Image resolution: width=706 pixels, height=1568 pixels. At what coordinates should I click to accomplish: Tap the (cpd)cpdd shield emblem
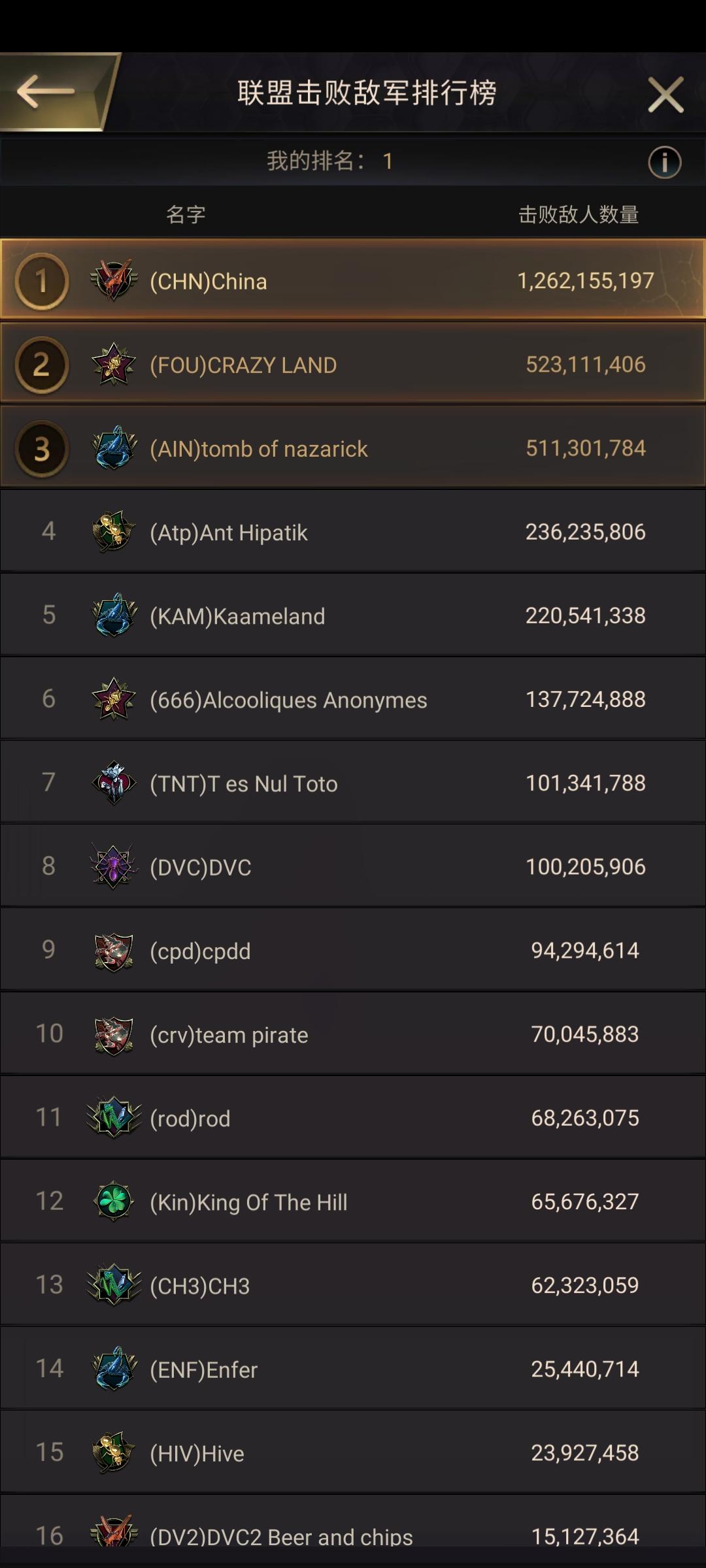click(114, 951)
